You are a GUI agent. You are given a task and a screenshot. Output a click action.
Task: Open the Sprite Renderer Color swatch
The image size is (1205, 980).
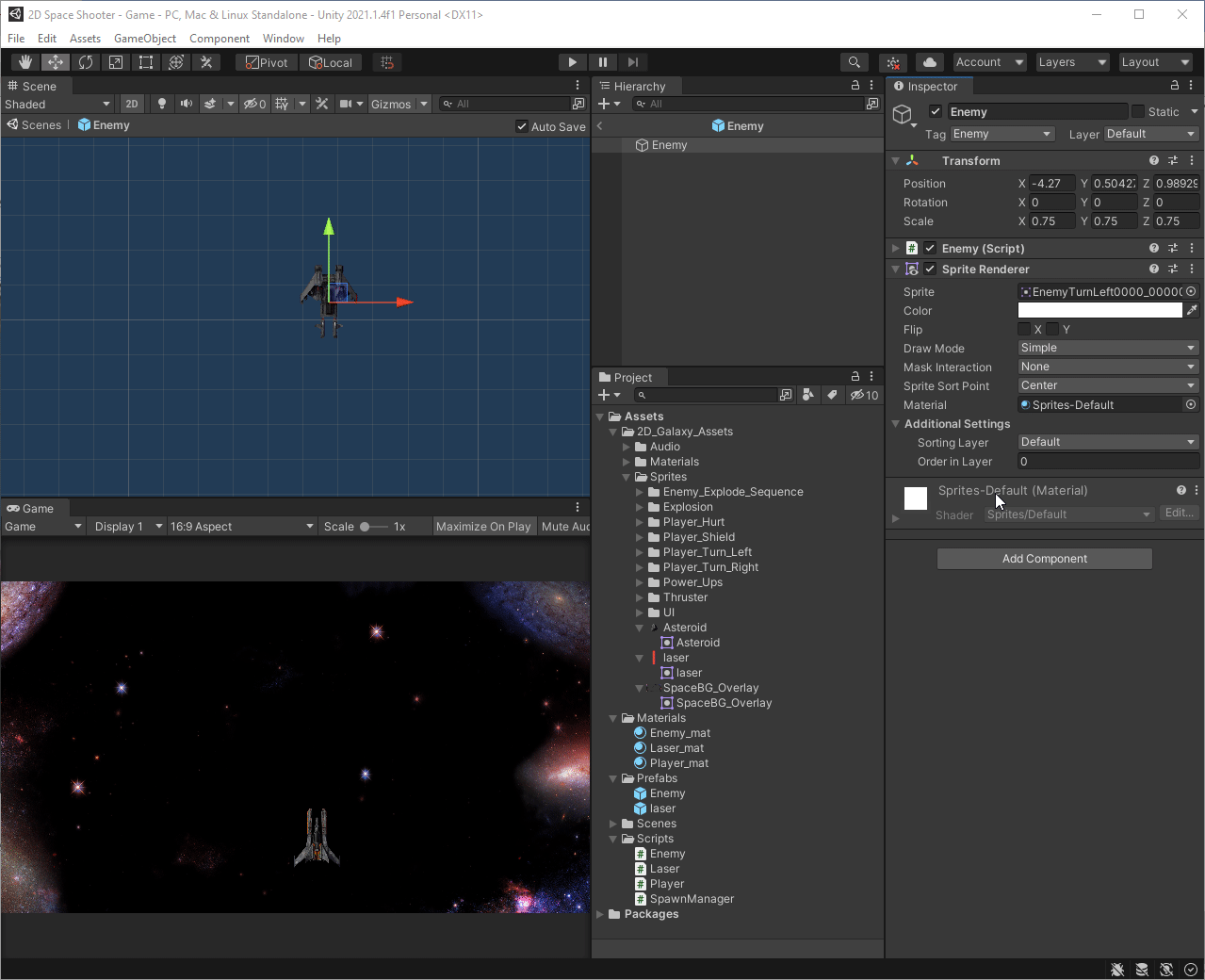click(x=1099, y=310)
